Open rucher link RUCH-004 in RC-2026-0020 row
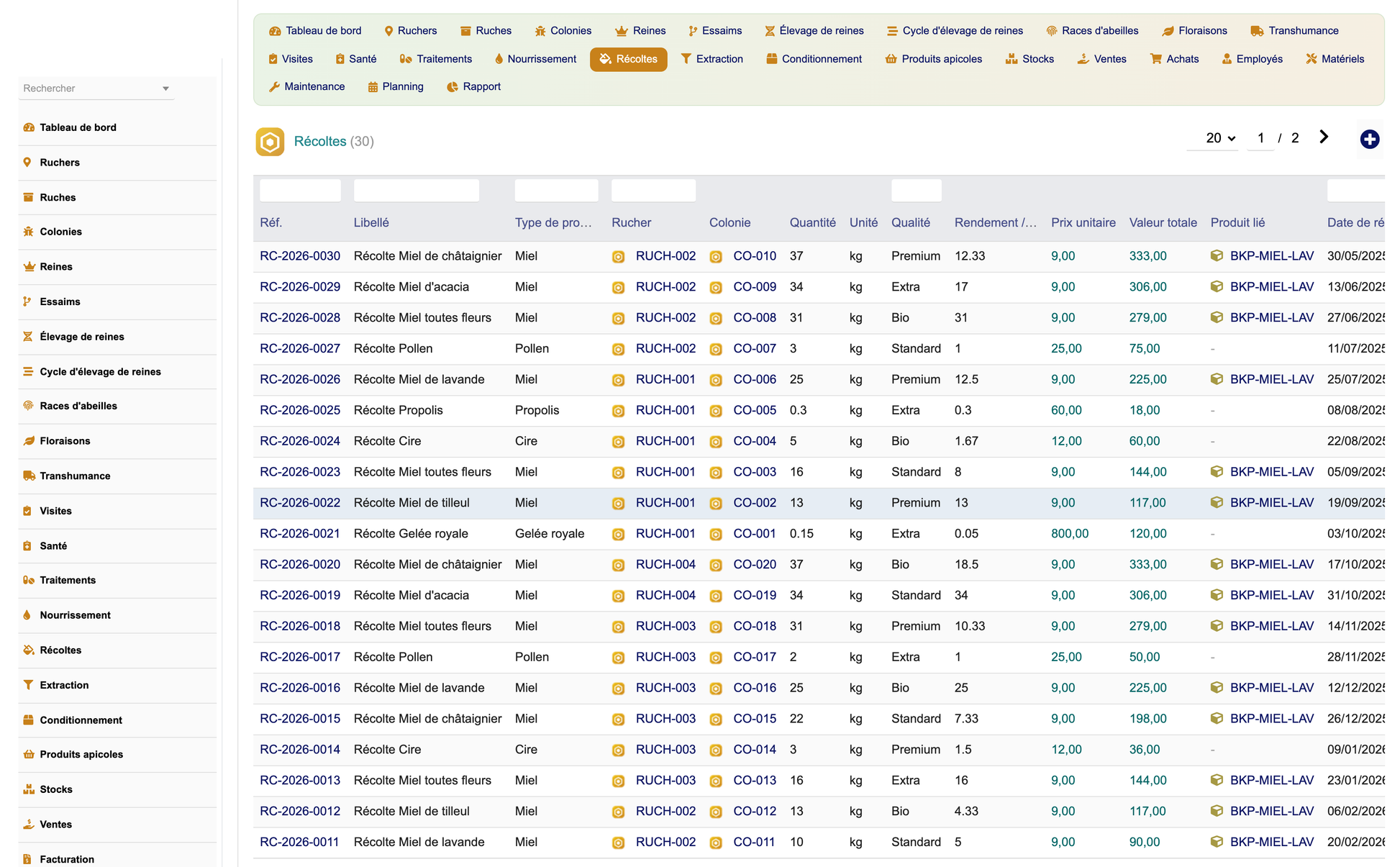This screenshot has width=1400, height=867. pos(665,565)
